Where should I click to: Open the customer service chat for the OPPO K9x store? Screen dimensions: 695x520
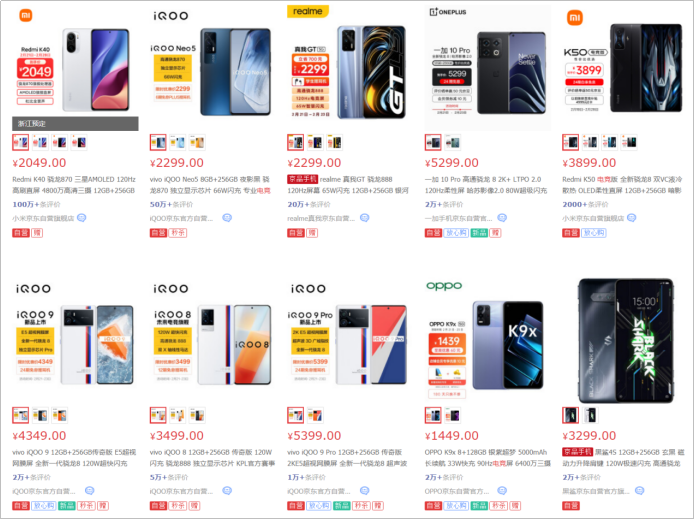coord(502,491)
